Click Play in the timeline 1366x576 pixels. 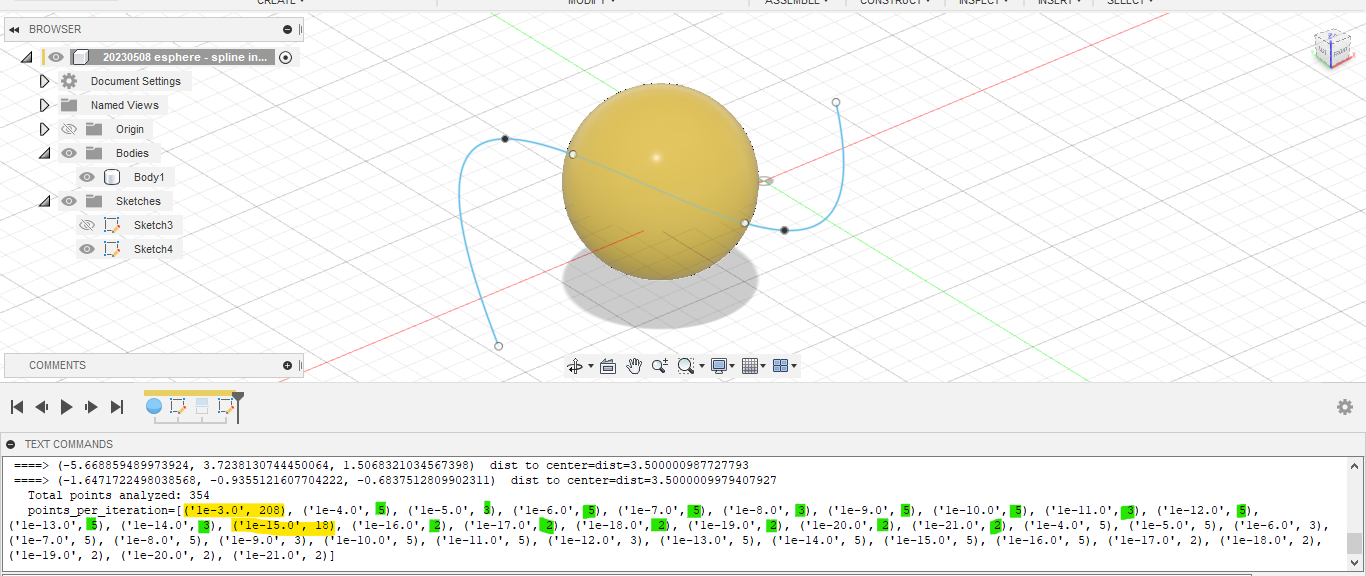64,407
